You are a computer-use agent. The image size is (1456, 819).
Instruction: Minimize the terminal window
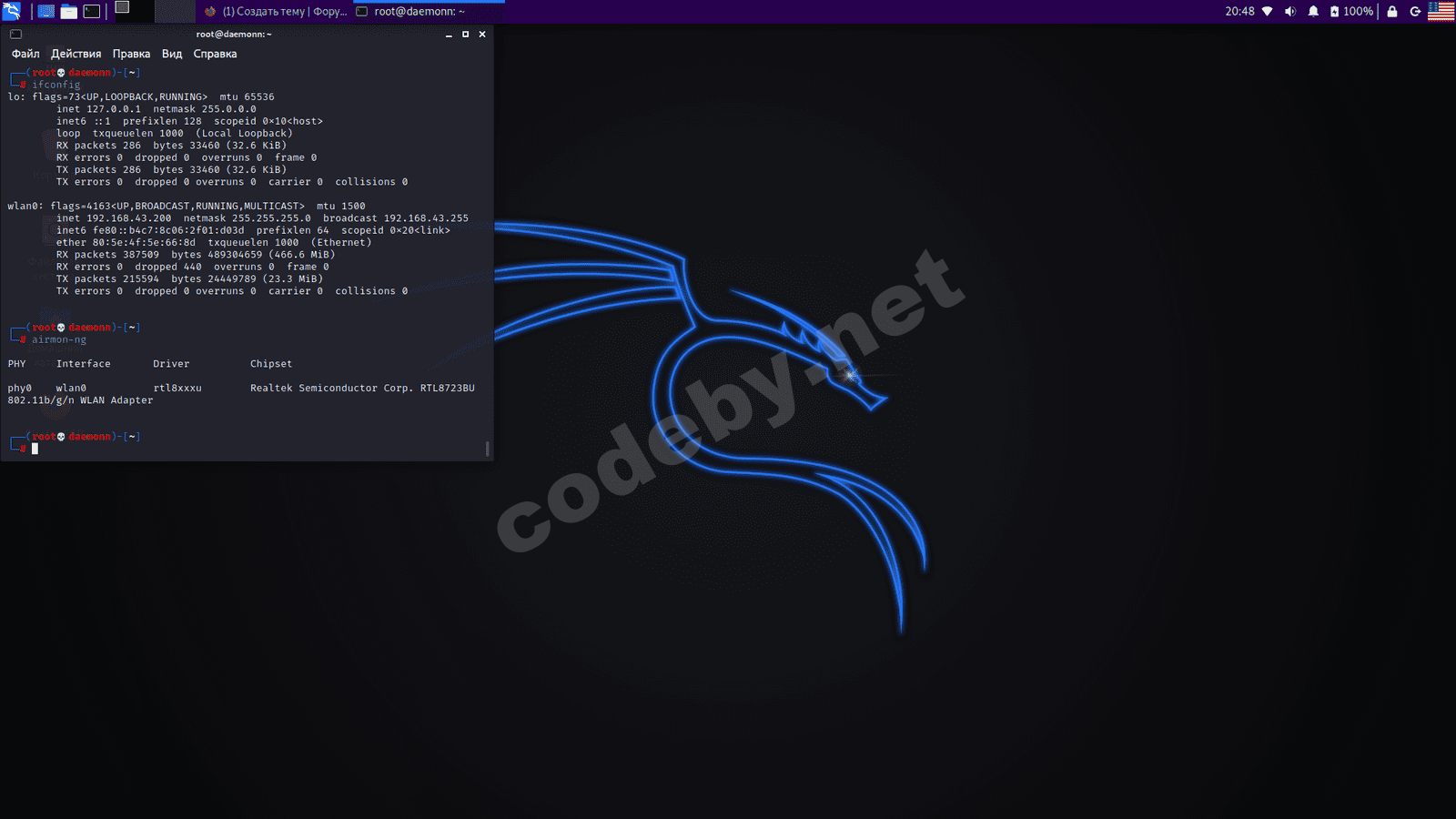(449, 35)
